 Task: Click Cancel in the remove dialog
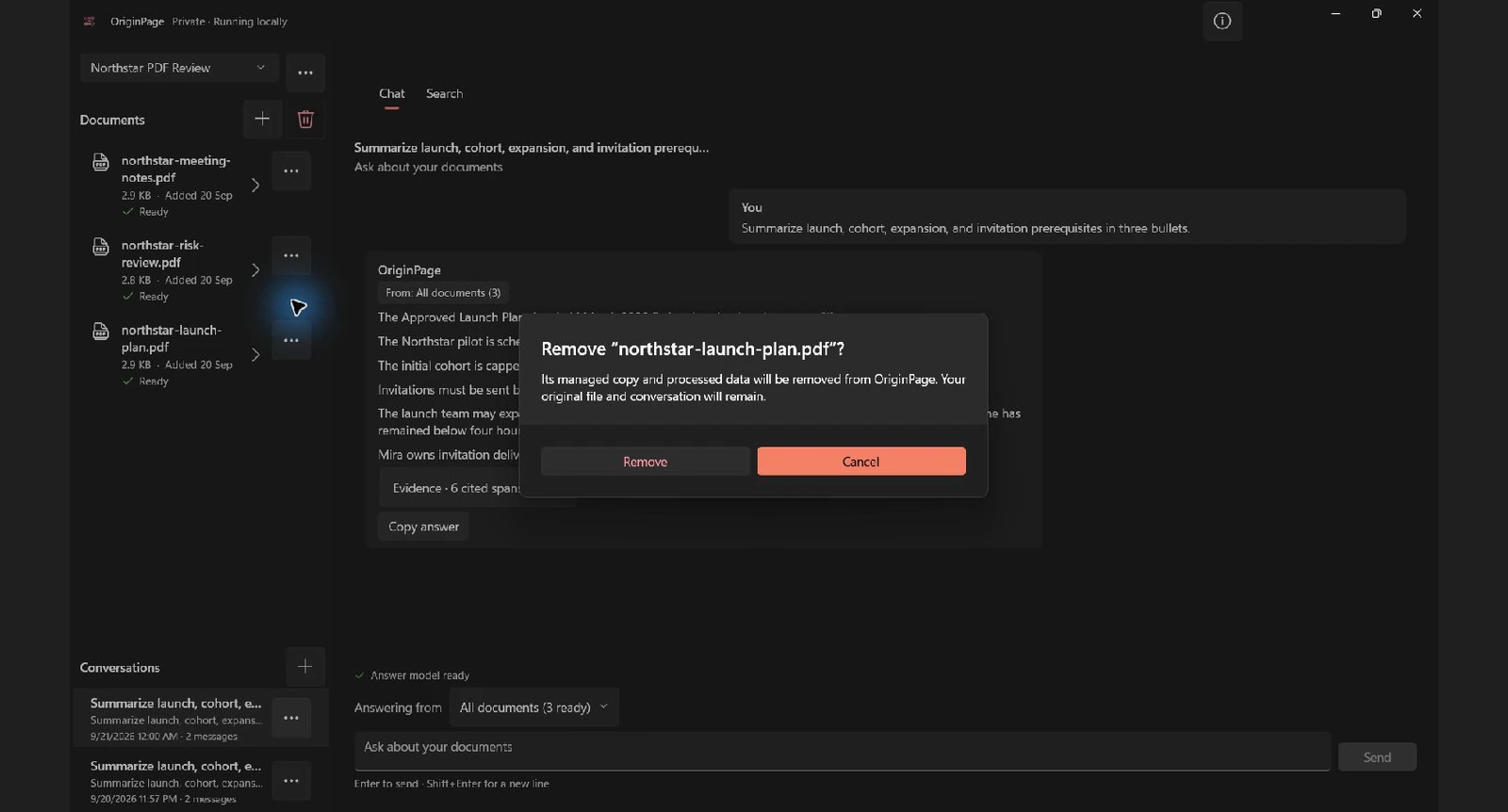click(x=861, y=462)
